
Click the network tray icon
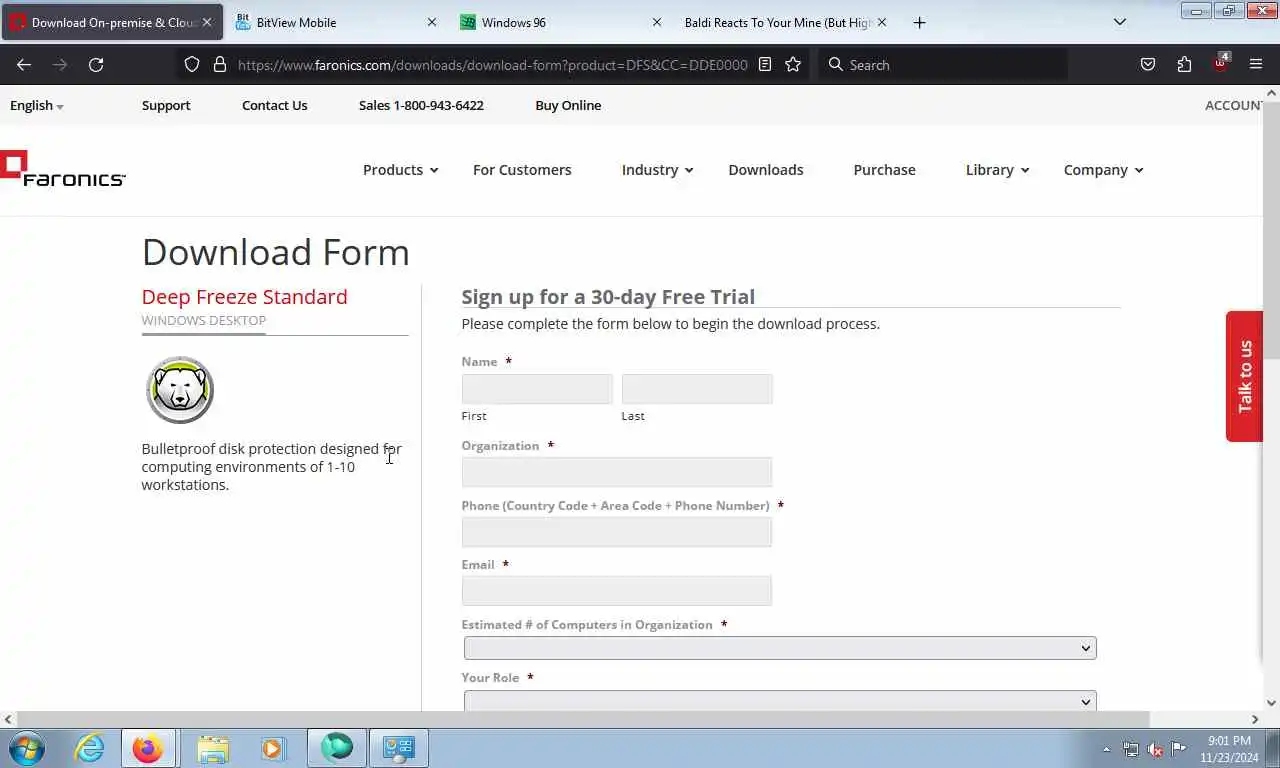coord(1131,749)
